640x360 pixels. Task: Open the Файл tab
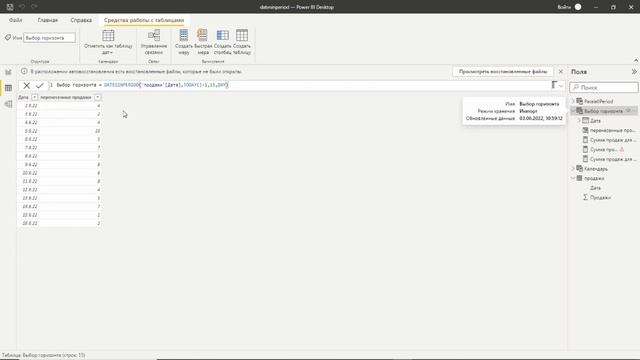click(x=16, y=20)
